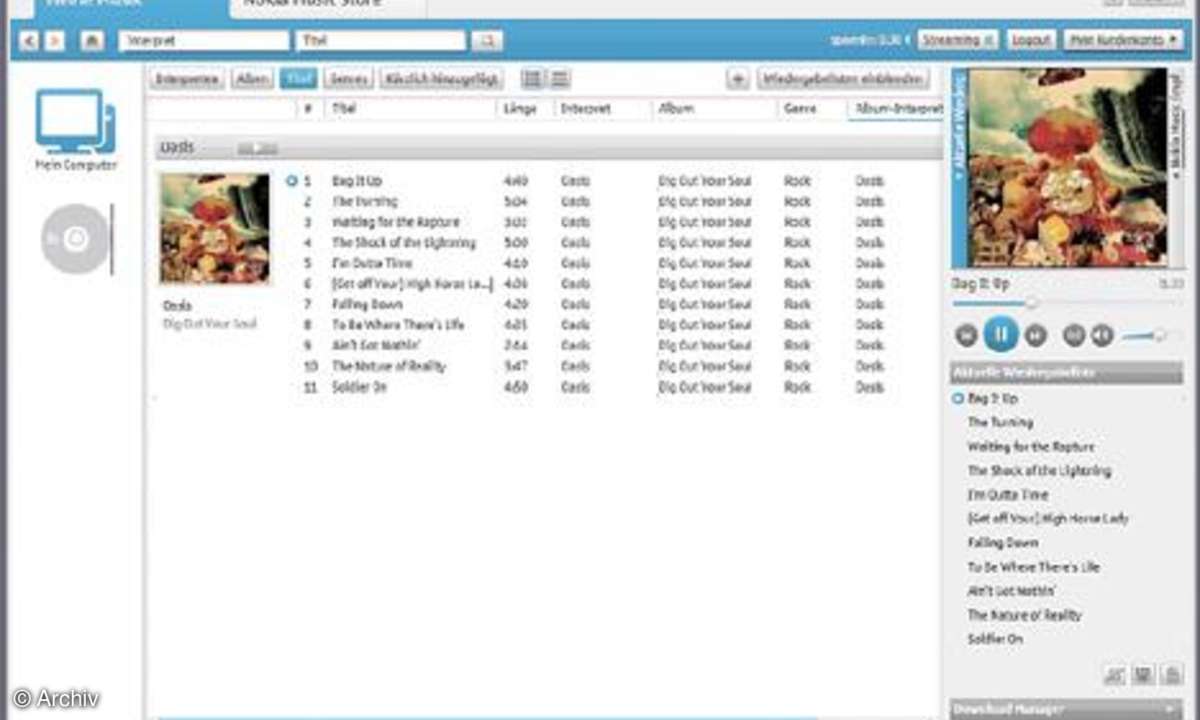Click the size slider in the Oasis group header
Viewport: 1200px width, 720px height.
257,148
